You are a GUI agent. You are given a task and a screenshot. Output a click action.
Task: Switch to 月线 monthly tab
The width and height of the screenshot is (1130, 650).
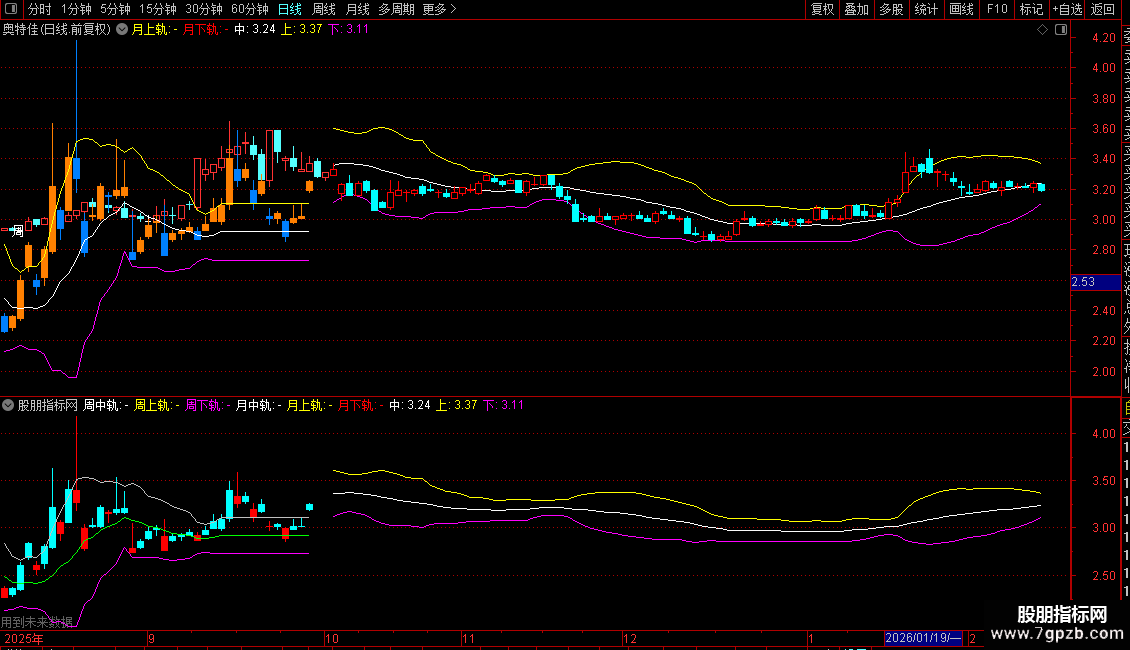357,9
